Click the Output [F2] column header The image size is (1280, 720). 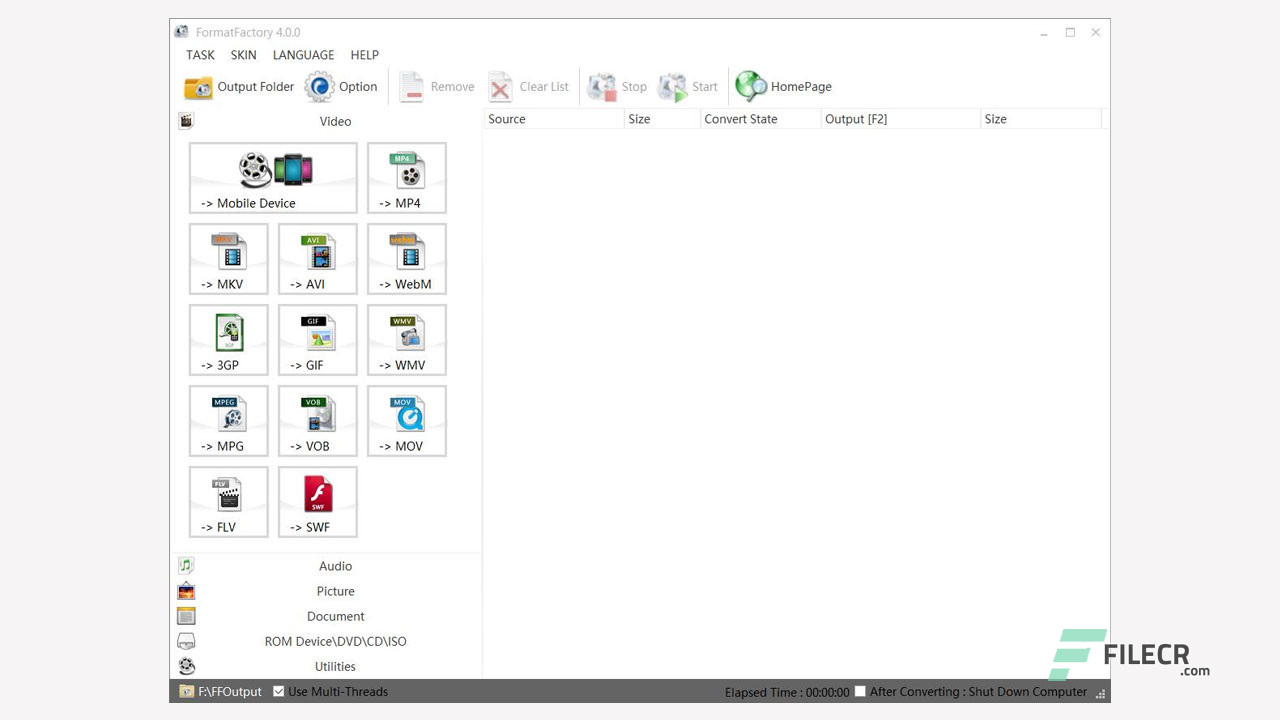pos(900,119)
